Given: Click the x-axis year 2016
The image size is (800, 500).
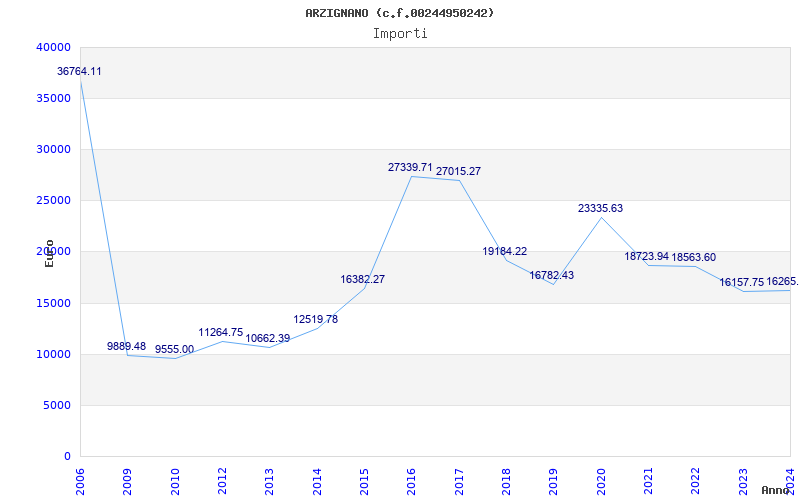Looking at the screenshot, I should pyautogui.click(x=412, y=482).
